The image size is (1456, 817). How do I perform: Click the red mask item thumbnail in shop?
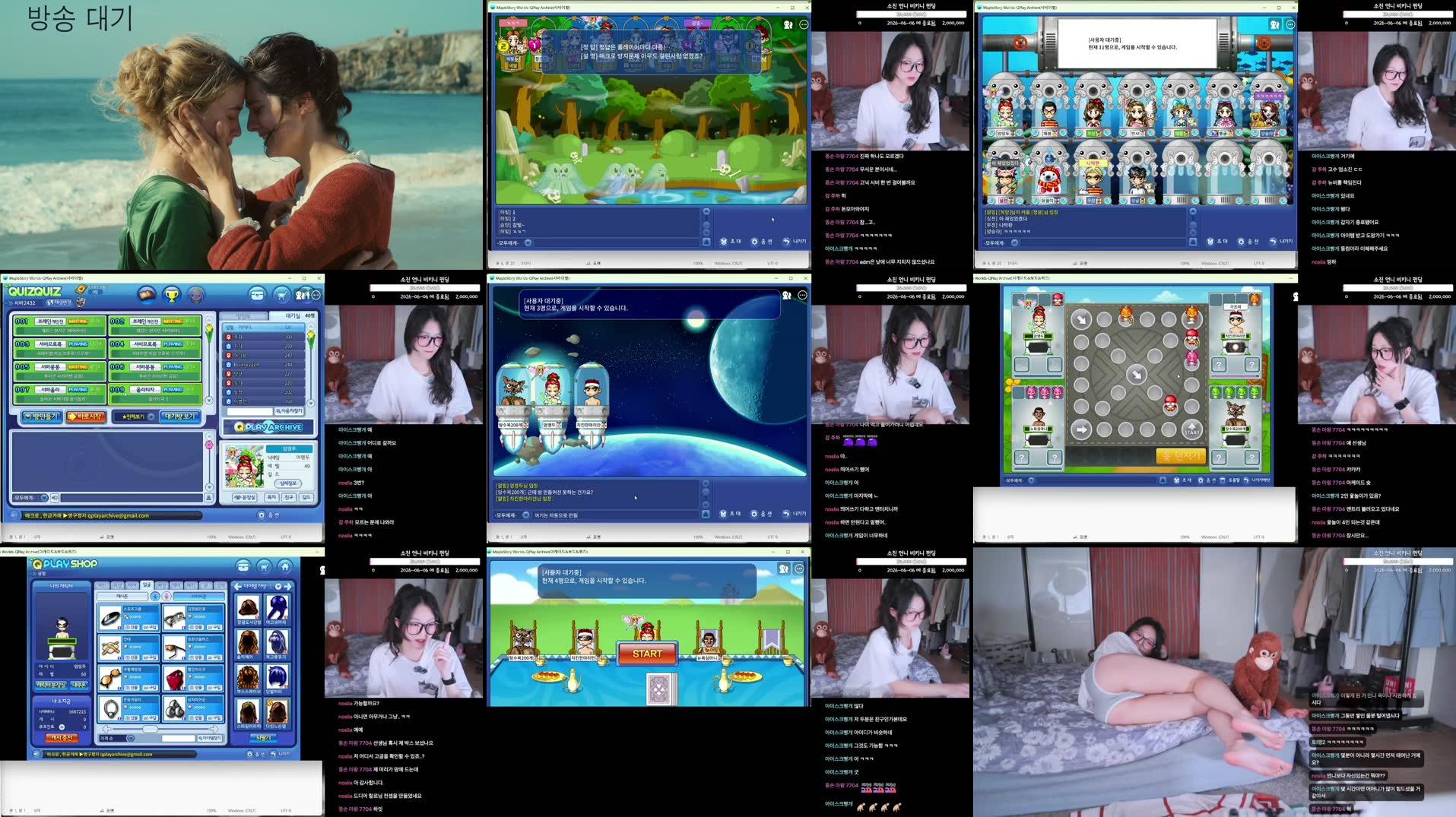pyautogui.click(x=174, y=679)
